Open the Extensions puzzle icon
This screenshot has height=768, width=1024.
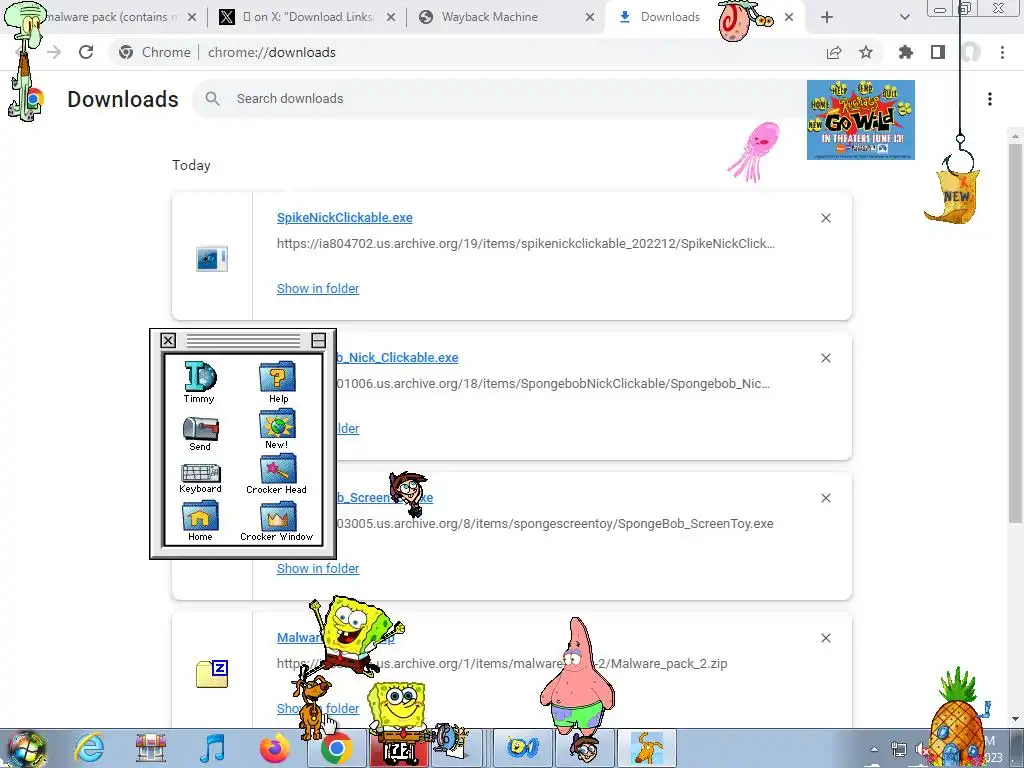tap(905, 52)
